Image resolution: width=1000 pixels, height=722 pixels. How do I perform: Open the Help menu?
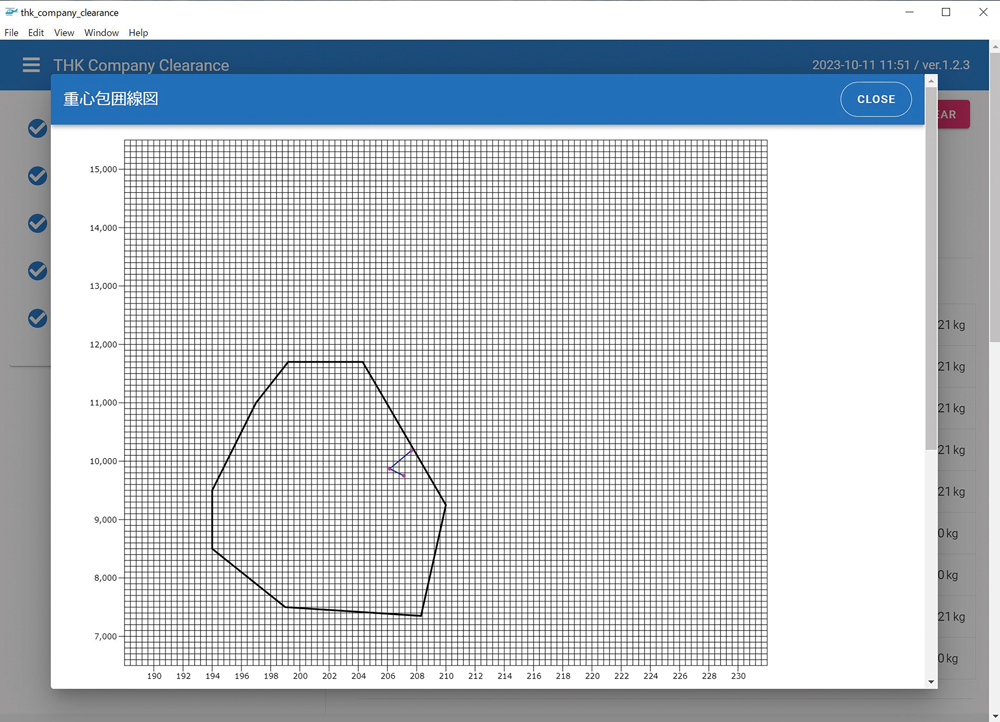[139, 33]
